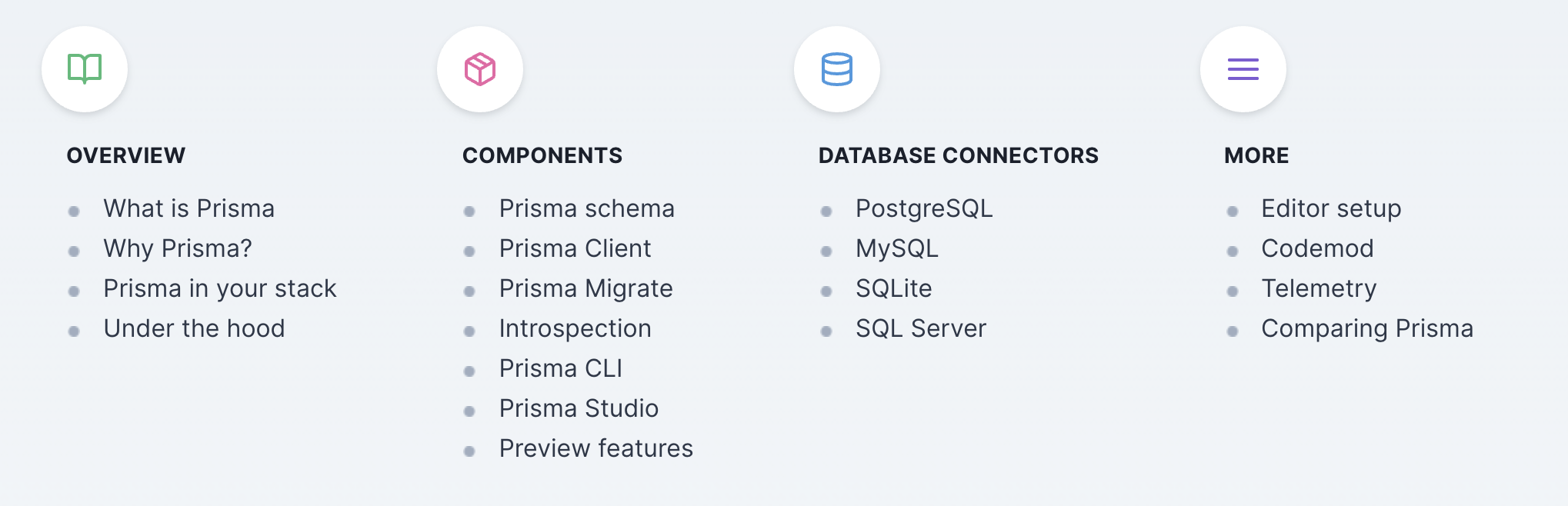
Task: Open the Database Connectors heading
Action: tap(959, 155)
